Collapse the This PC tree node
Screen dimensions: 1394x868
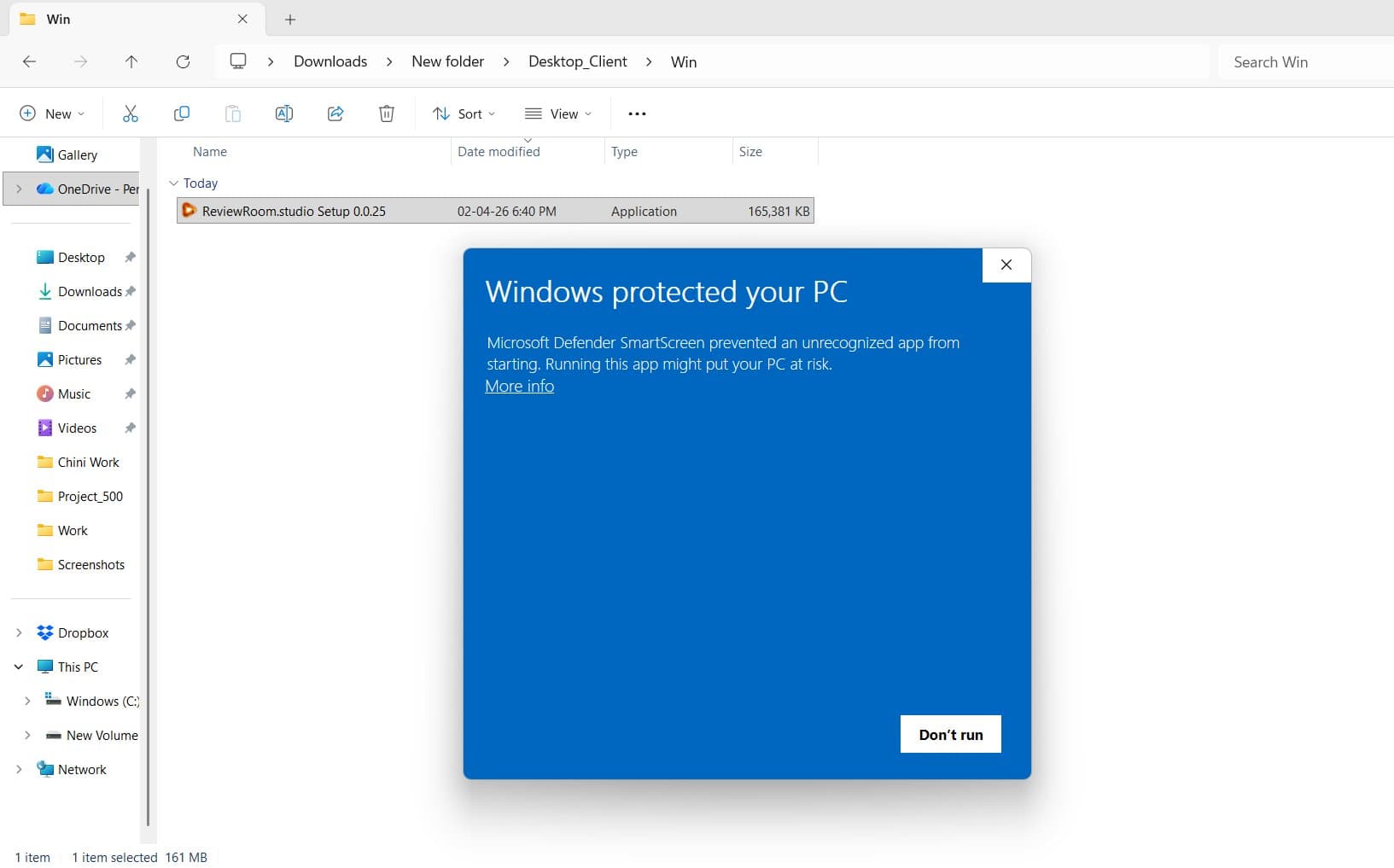point(19,667)
